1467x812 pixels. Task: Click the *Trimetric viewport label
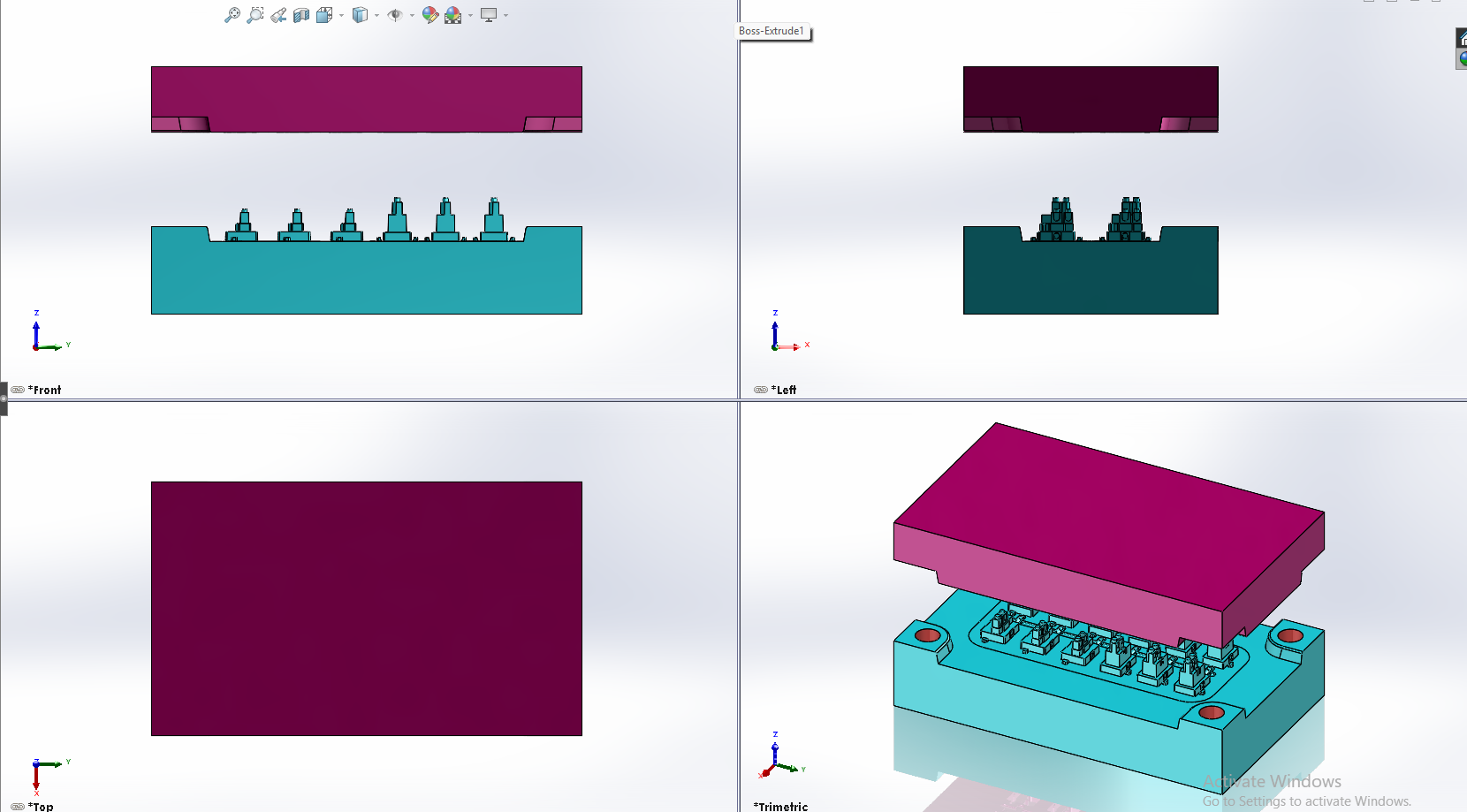[x=780, y=807]
